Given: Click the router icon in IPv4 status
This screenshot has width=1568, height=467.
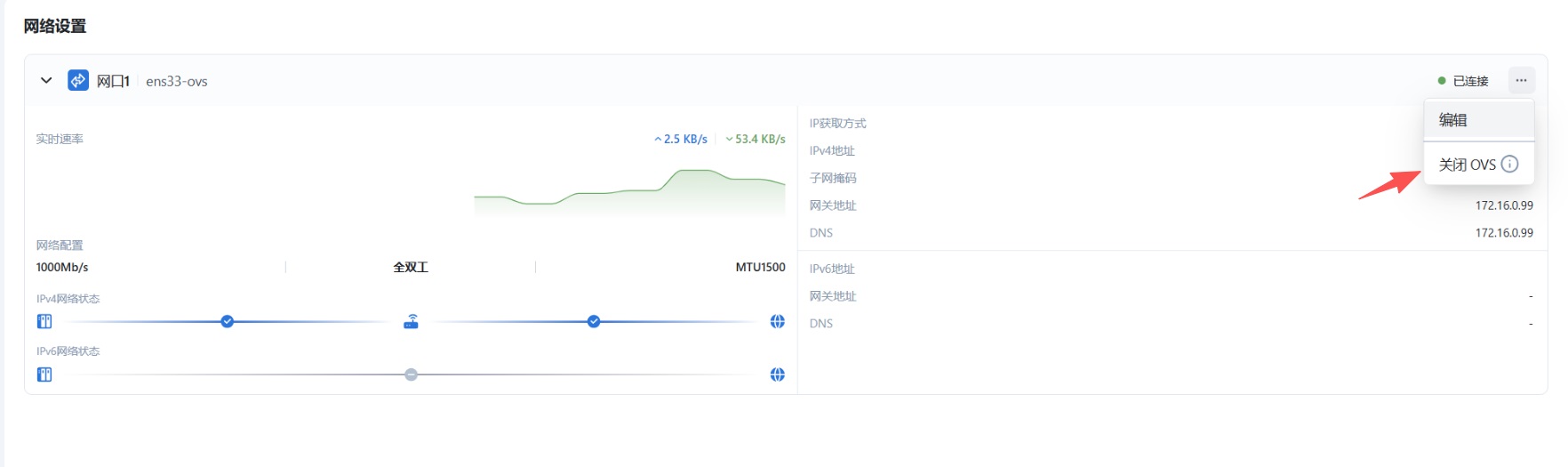Looking at the screenshot, I should [411, 322].
